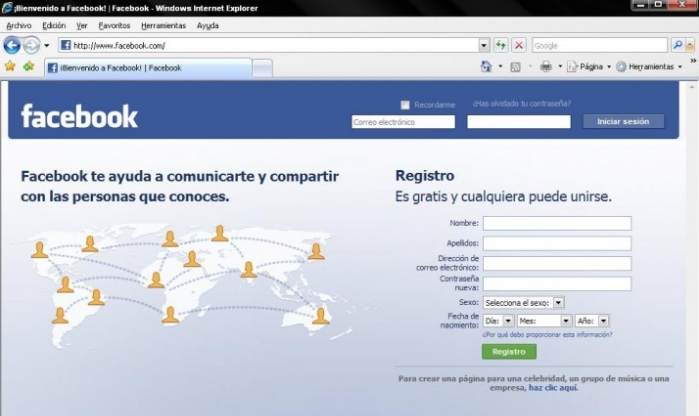The height and width of the screenshot is (416, 699).
Task: Click the green Registro button
Action: 509,352
